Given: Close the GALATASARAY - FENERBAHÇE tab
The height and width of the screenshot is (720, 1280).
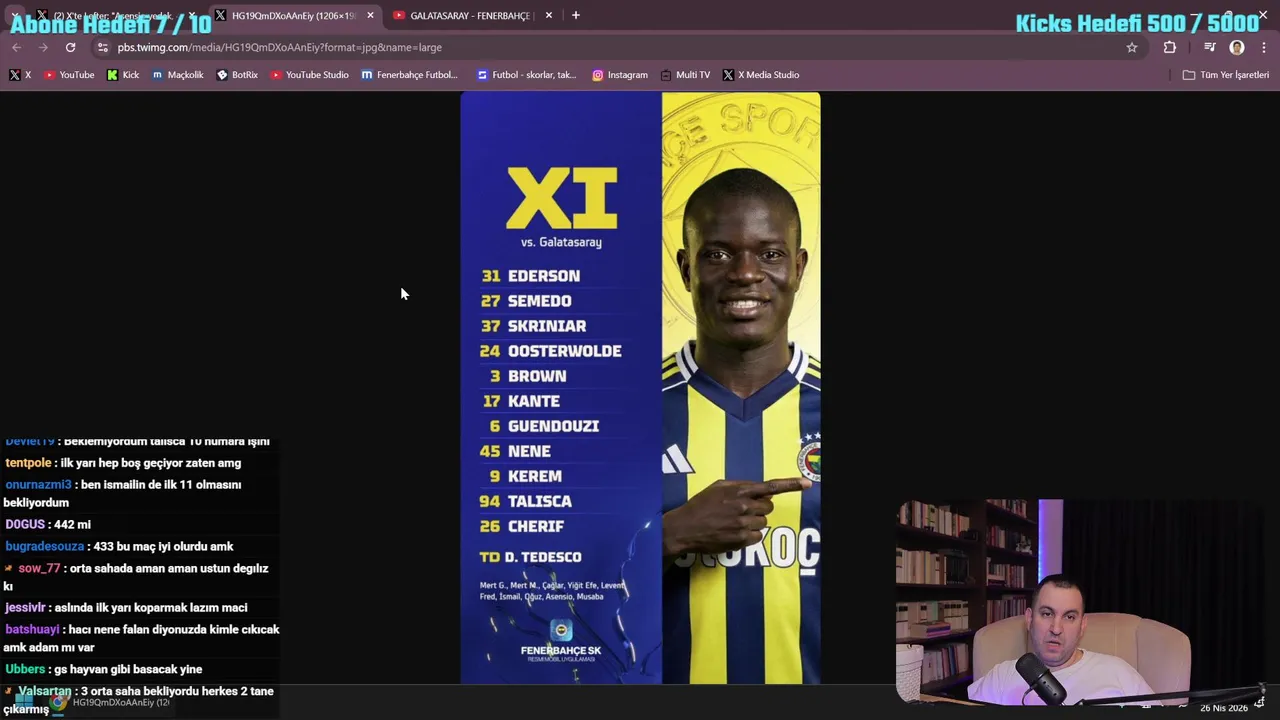Looking at the screenshot, I should 547,15.
